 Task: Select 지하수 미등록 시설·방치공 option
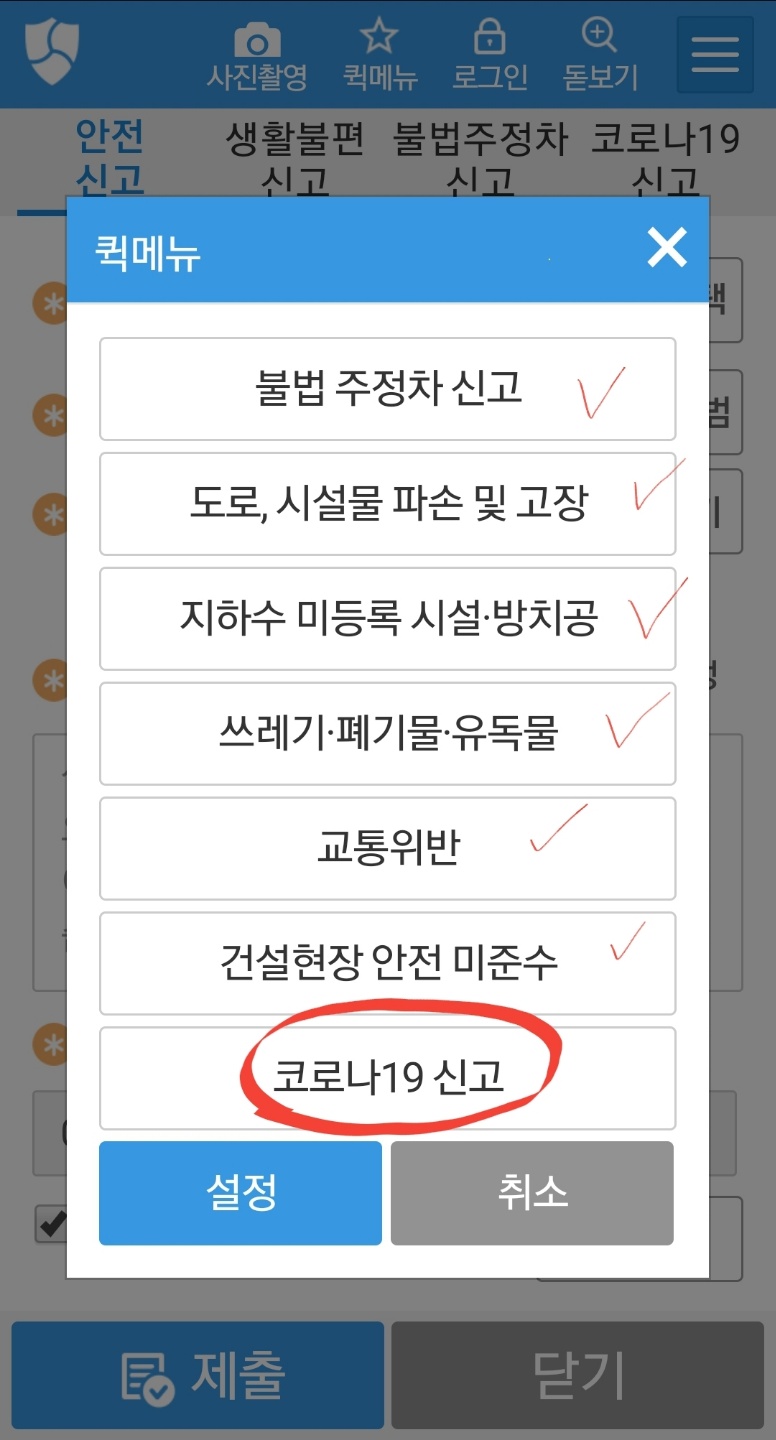pos(388,619)
